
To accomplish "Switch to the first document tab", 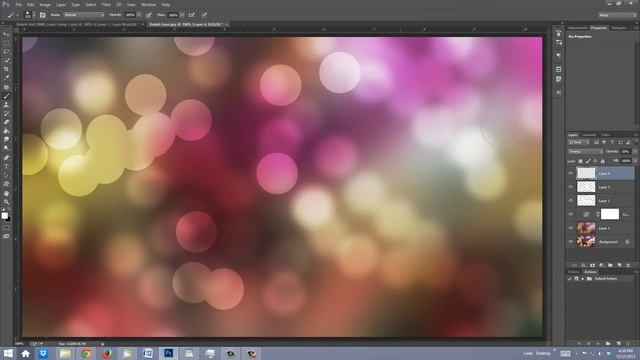I will pyautogui.click(x=77, y=24).
